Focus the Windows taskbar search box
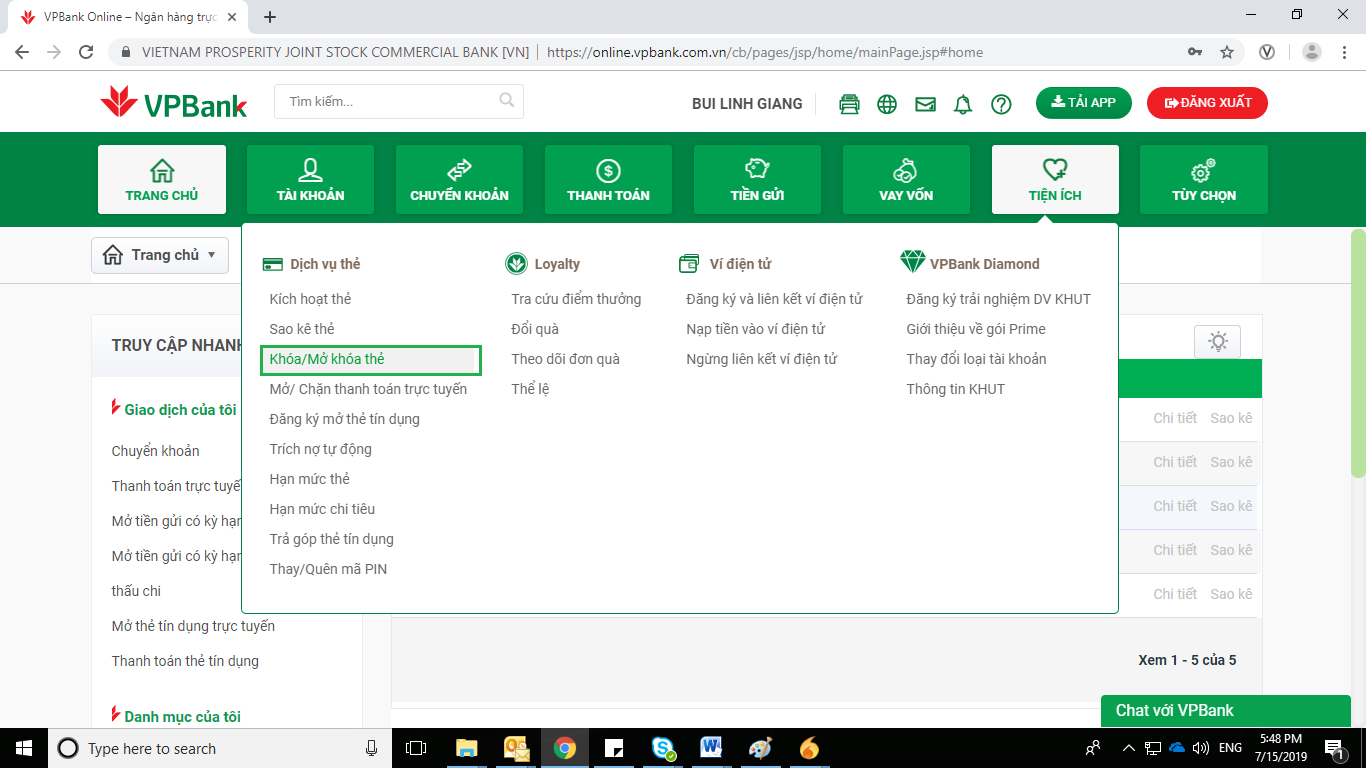1366x768 pixels. (220, 748)
